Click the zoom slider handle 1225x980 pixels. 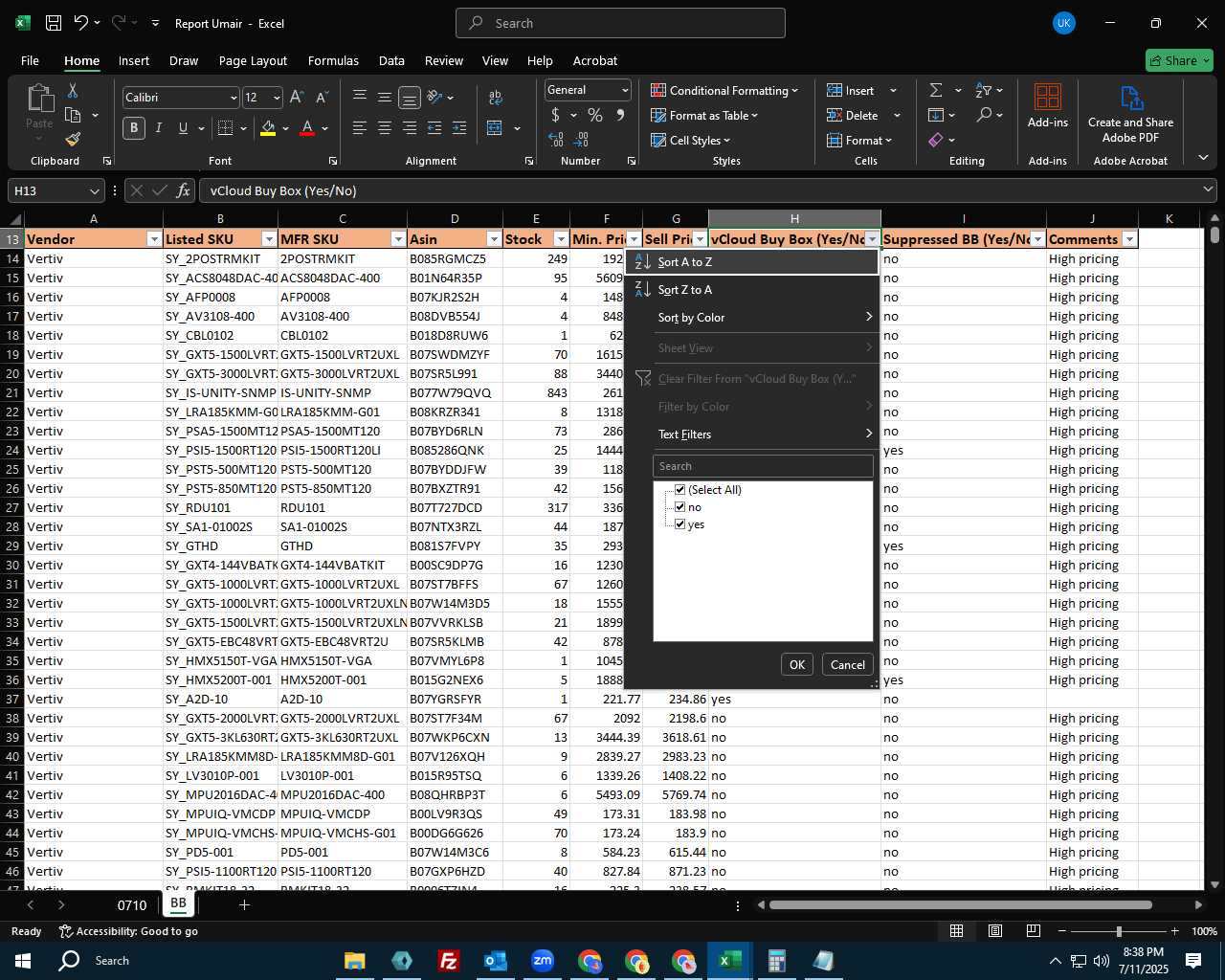(x=1119, y=931)
